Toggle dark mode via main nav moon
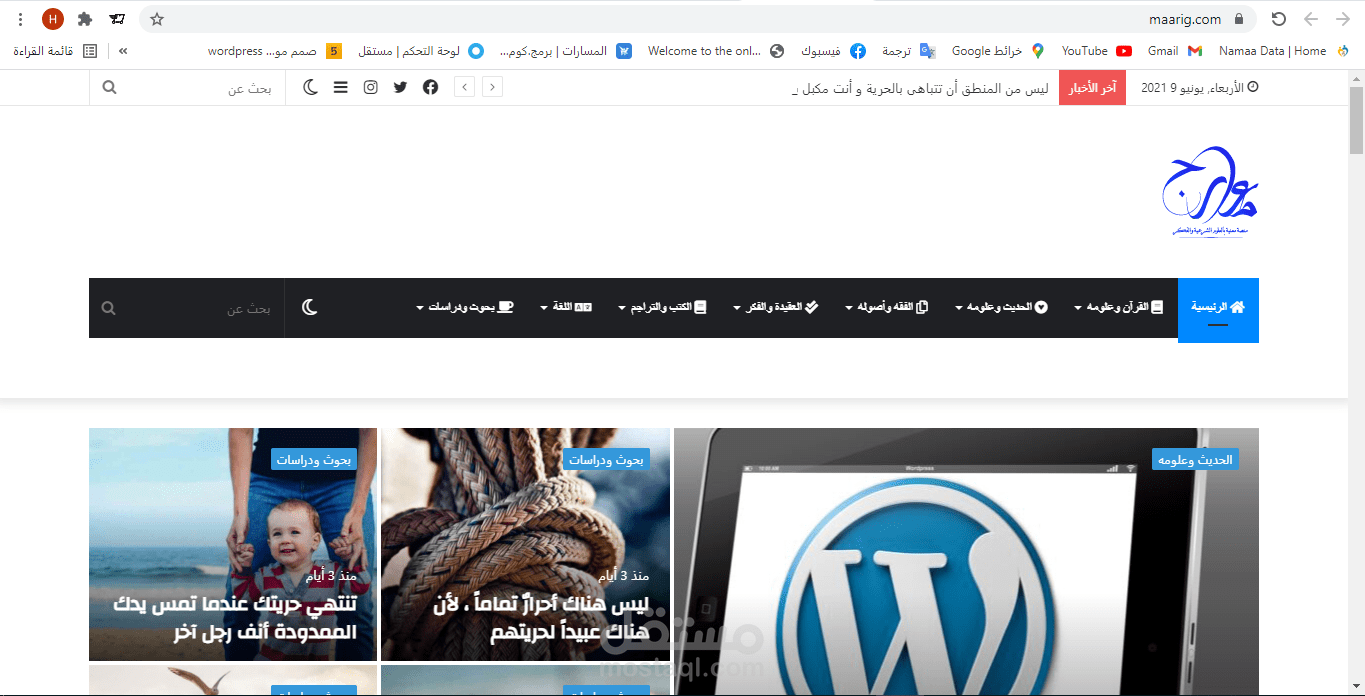Image resolution: width=1365 pixels, height=696 pixels. pos(310,308)
